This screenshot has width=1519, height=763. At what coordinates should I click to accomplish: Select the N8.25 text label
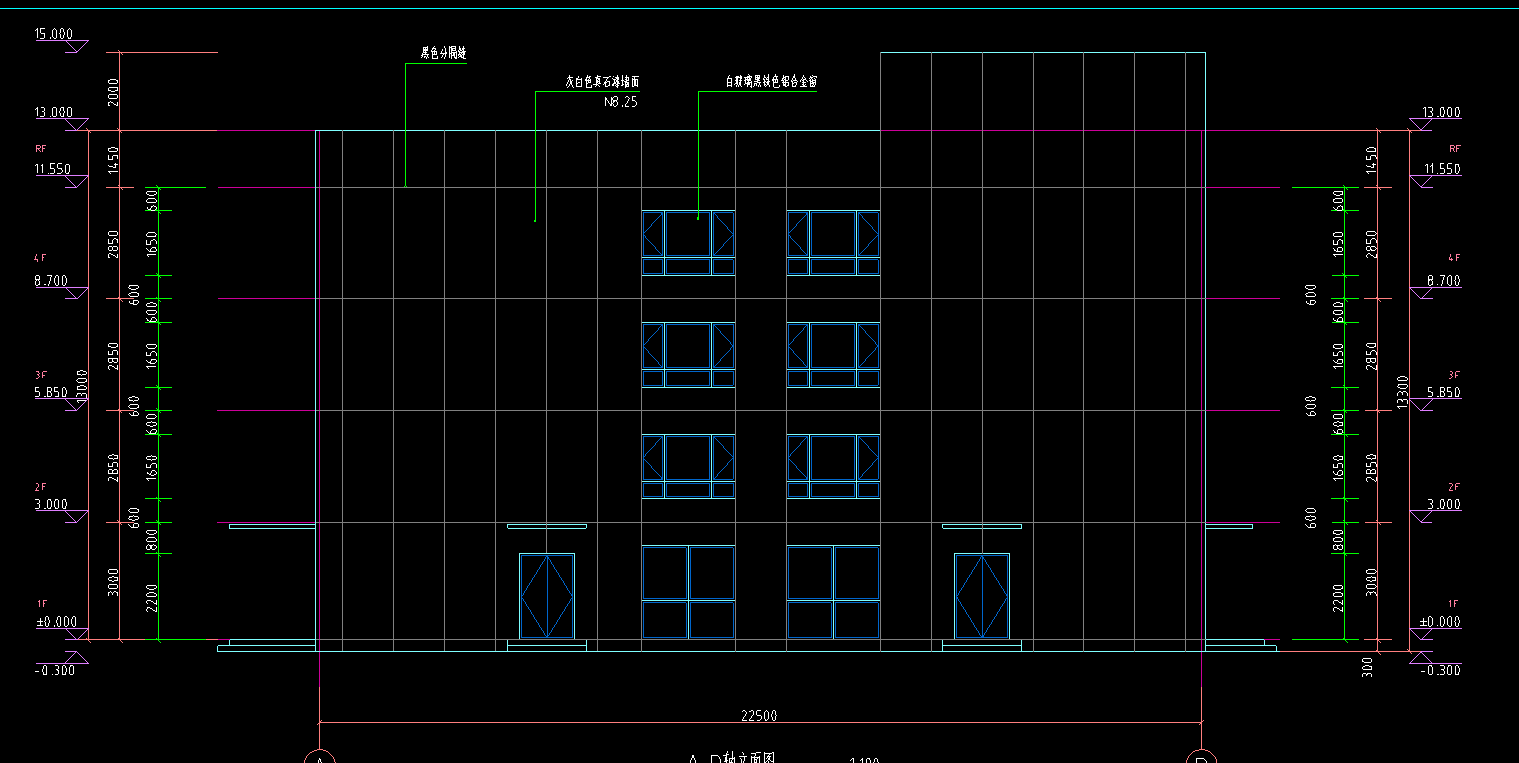(x=621, y=102)
